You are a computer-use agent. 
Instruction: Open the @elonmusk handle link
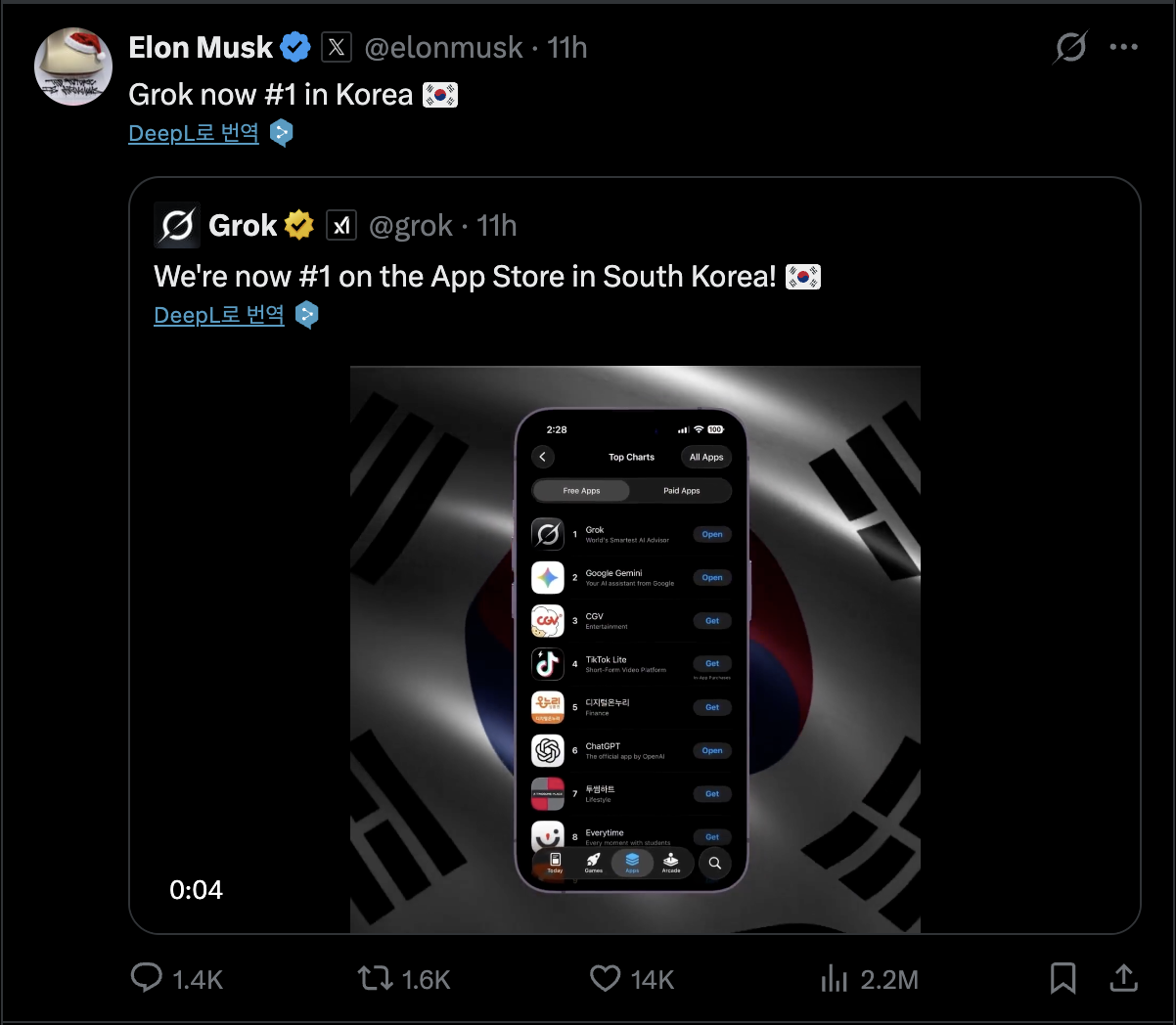pyautogui.click(x=443, y=47)
